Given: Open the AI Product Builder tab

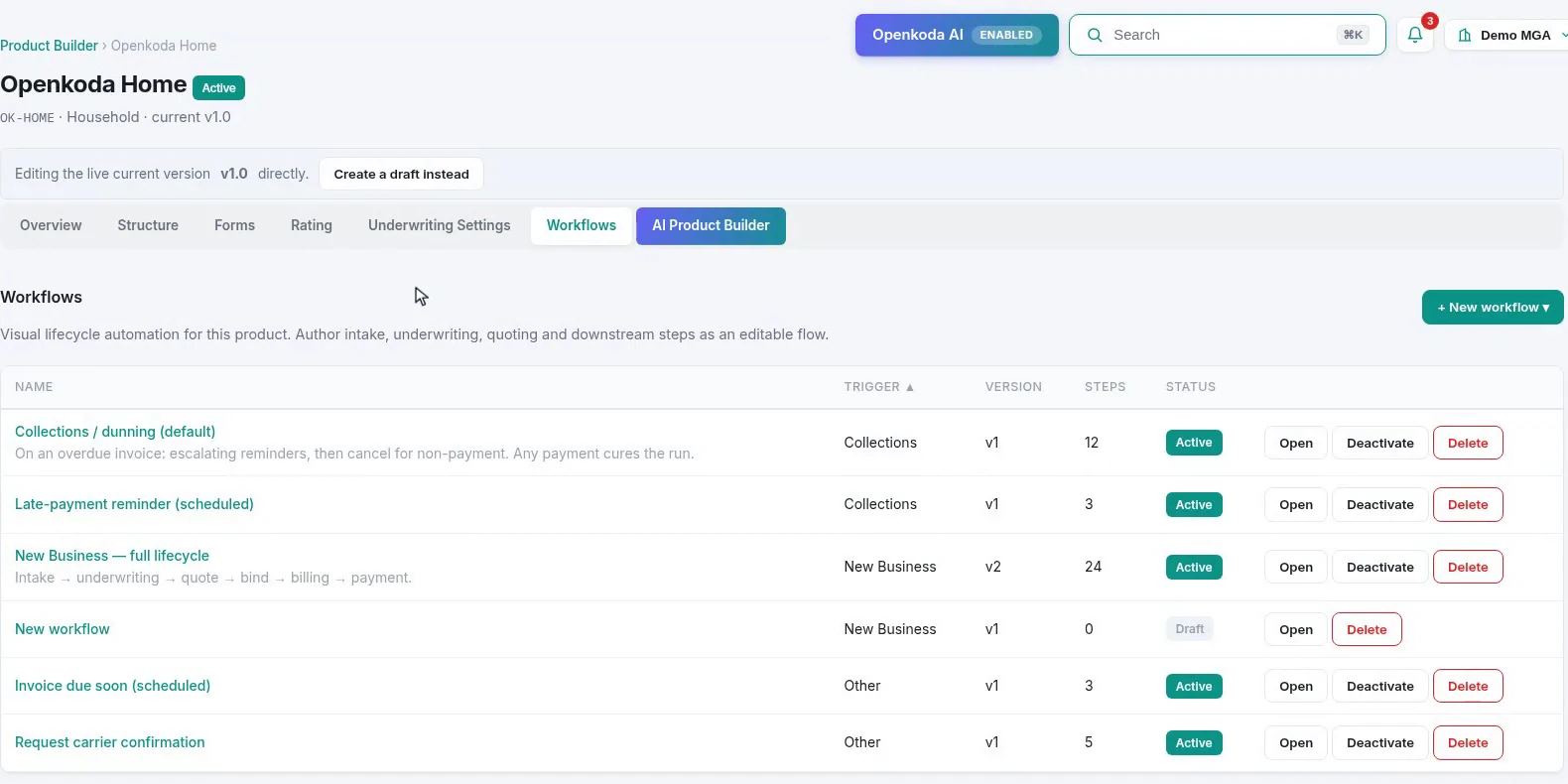Looking at the screenshot, I should click(x=711, y=225).
